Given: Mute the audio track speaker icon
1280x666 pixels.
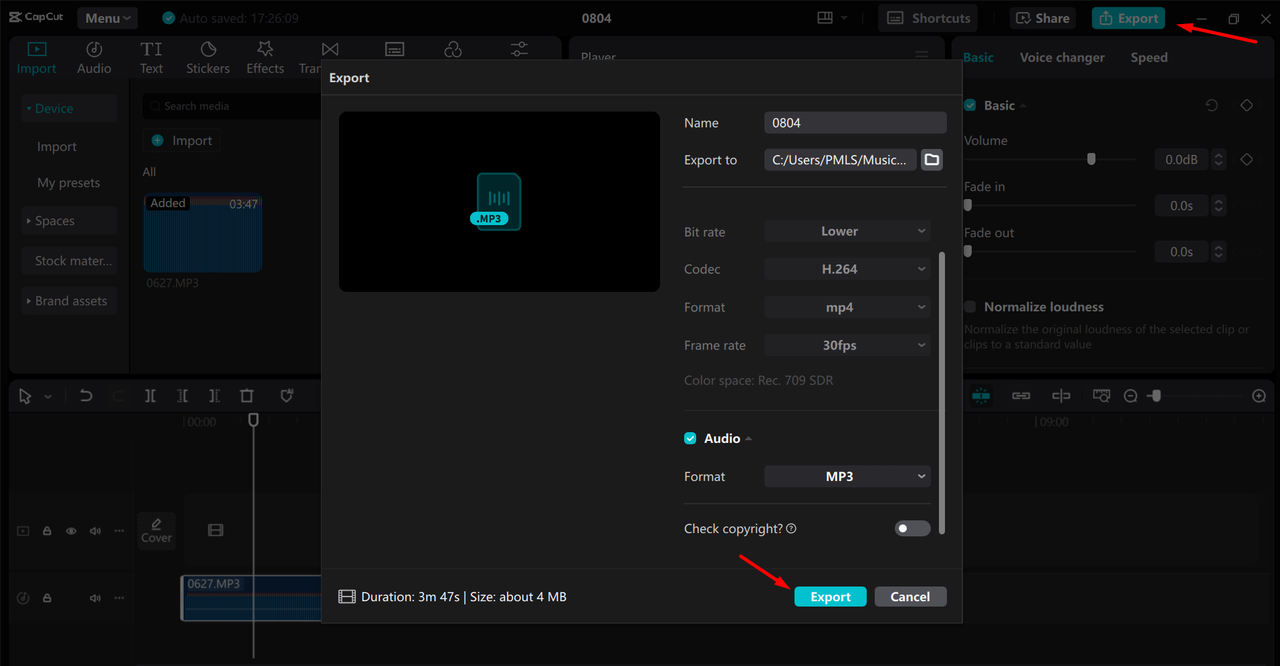Looking at the screenshot, I should tap(95, 598).
